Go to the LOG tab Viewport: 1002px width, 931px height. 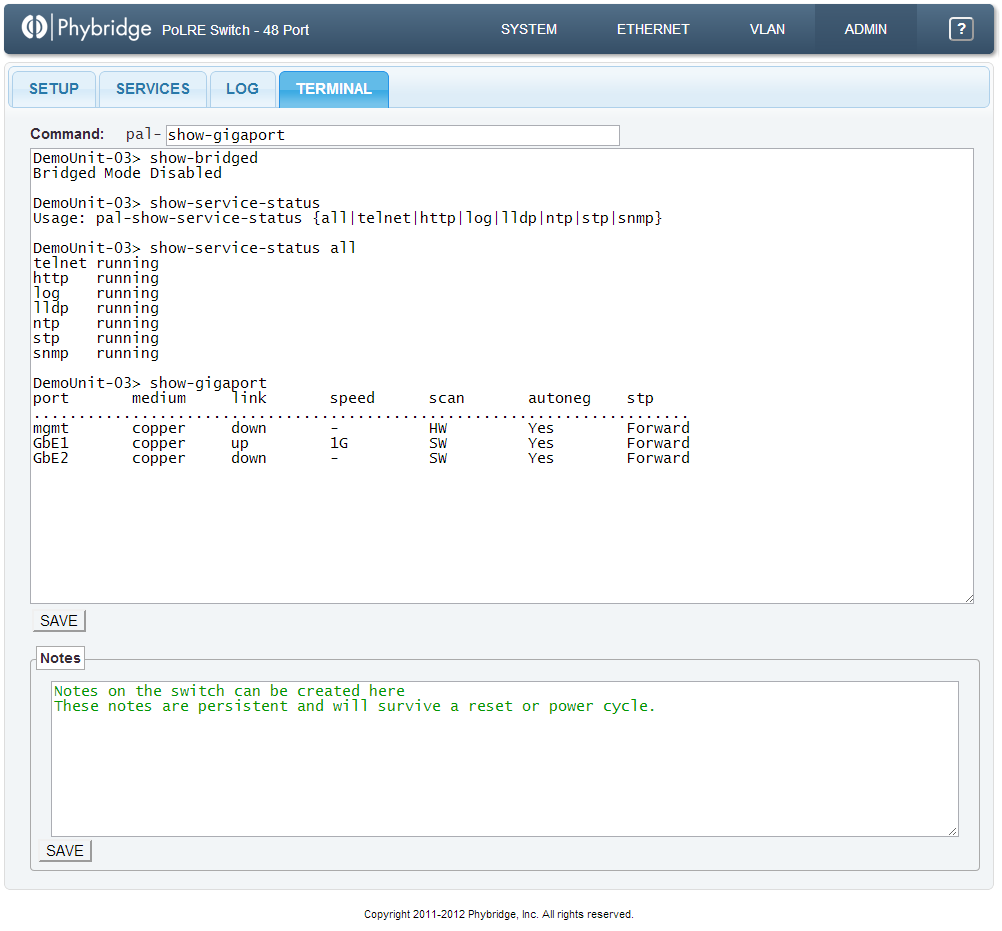[x=242, y=89]
